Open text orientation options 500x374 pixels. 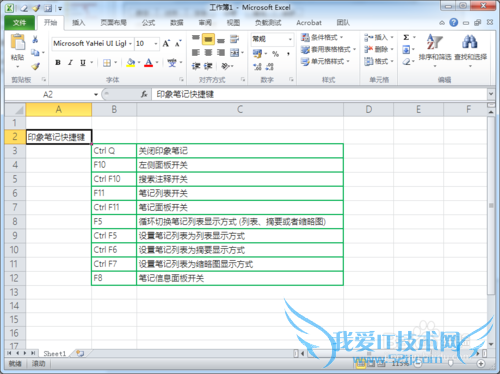pyautogui.click(x=227, y=66)
